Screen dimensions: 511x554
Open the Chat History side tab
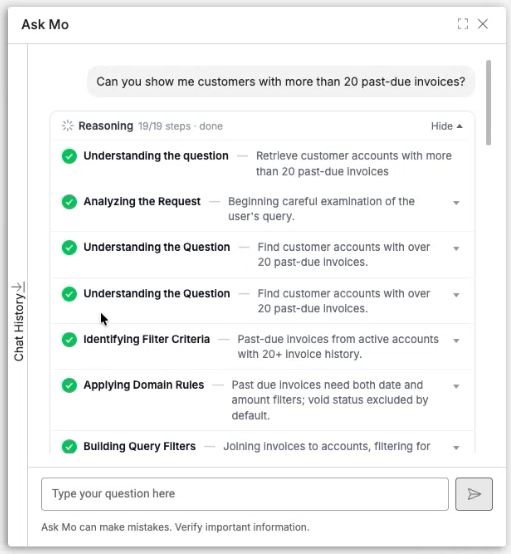point(19,328)
